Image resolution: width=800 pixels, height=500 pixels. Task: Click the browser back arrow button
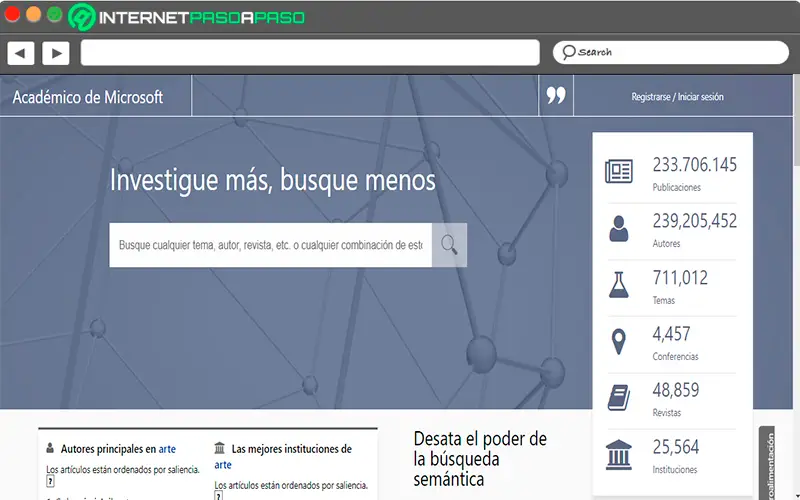[x=20, y=53]
